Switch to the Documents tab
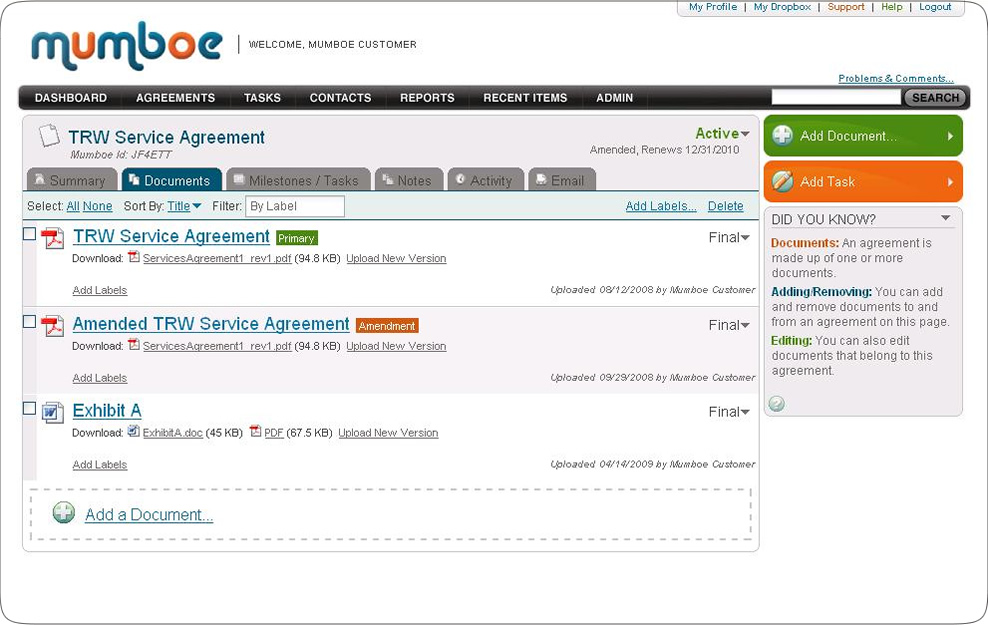Image resolution: width=988 pixels, height=625 pixels. [x=171, y=180]
